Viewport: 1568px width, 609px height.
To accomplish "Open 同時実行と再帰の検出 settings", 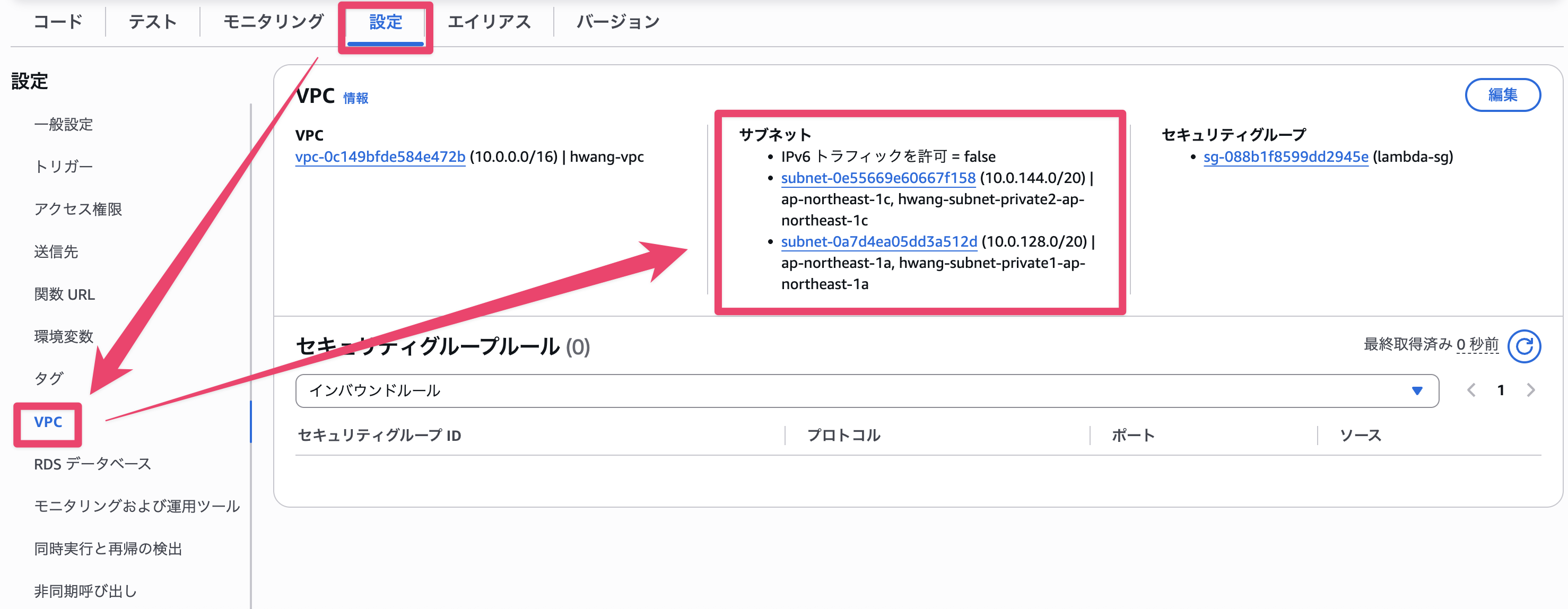I will pos(108,549).
